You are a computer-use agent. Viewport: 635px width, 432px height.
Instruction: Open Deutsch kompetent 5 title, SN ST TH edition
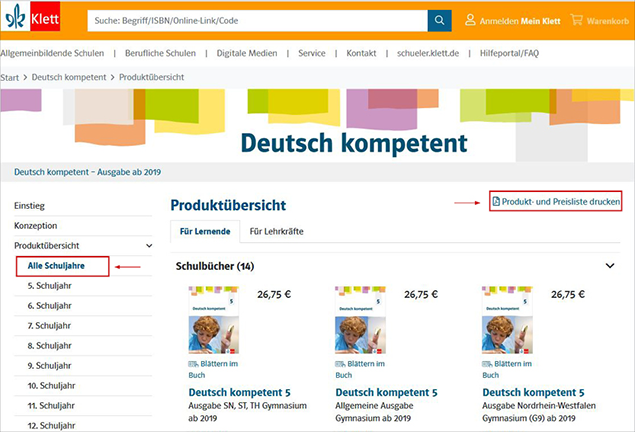click(240, 392)
